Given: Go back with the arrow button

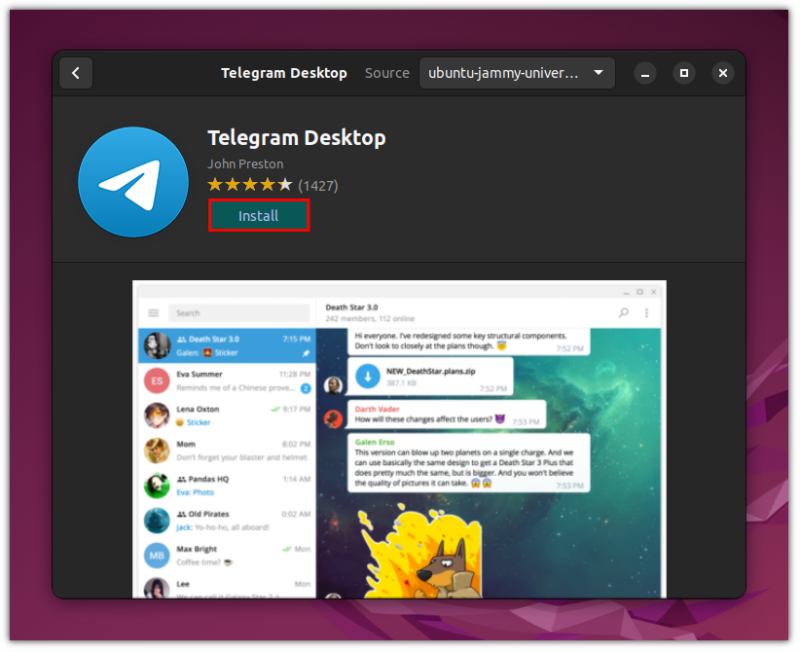Looking at the screenshot, I should pyautogui.click(x=76, y=73).
